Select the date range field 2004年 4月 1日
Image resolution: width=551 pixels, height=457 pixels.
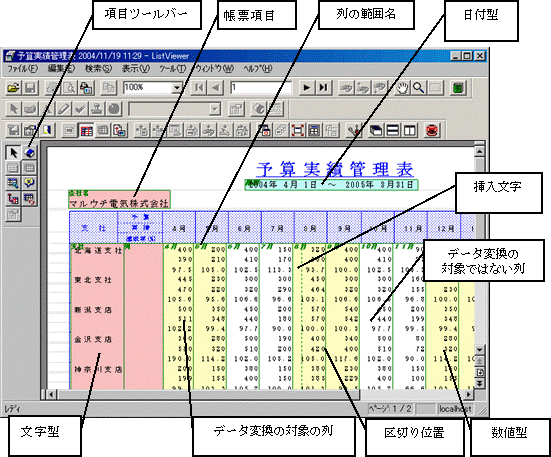pyautogui.click(x=331, y=185)
